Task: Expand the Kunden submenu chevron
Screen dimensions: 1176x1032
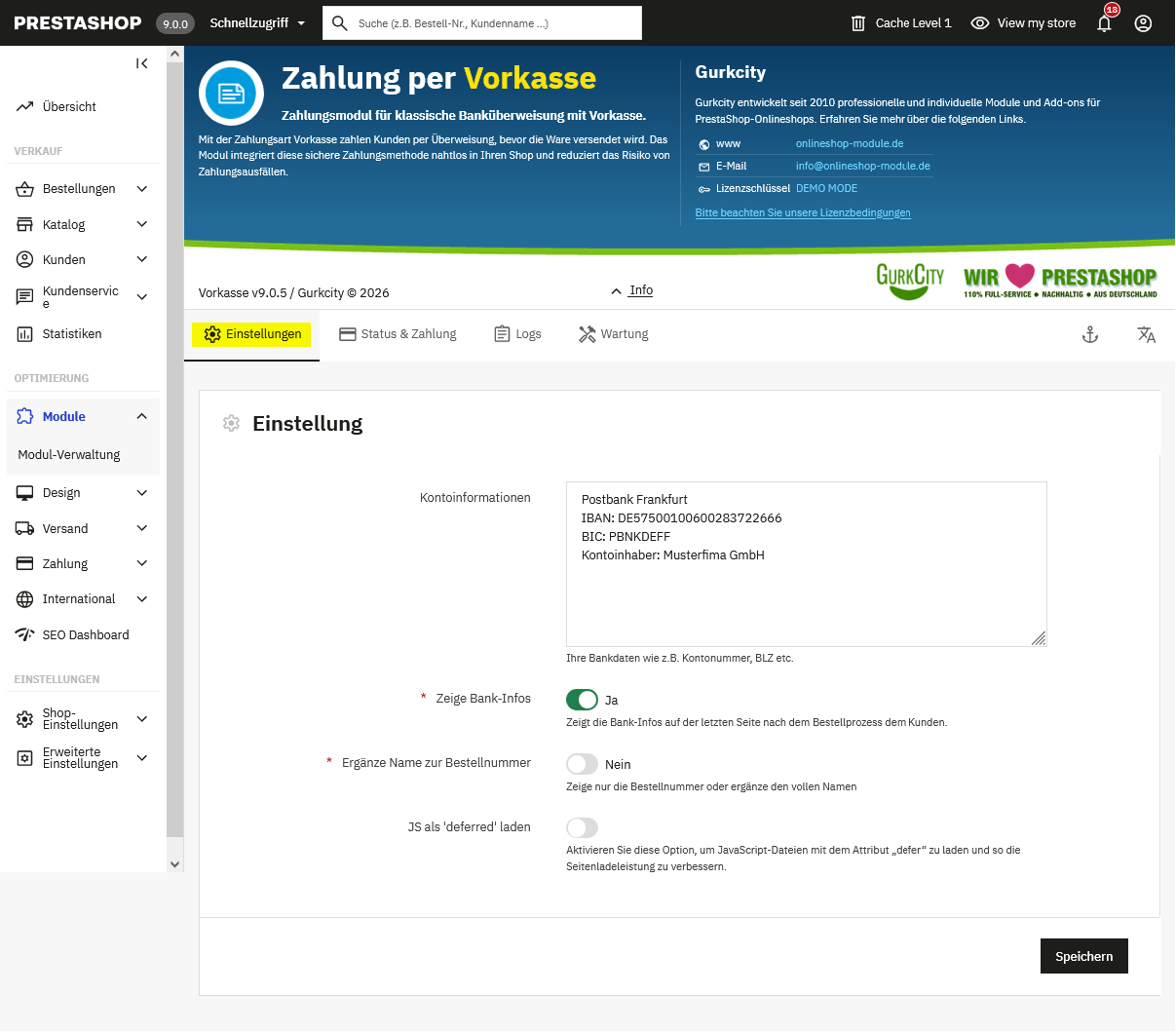Action: [142, 259]
